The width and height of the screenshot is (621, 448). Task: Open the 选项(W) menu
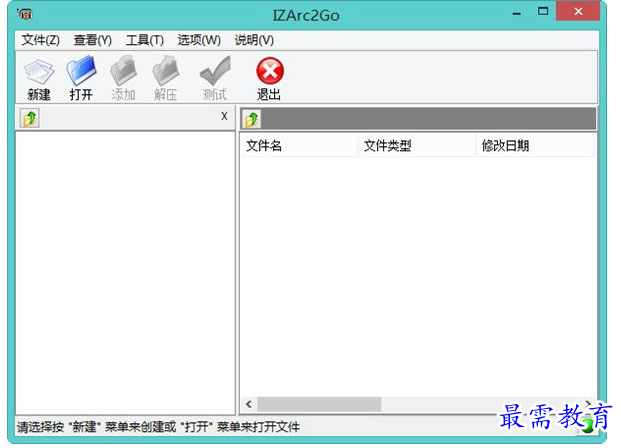click(199, 40)
